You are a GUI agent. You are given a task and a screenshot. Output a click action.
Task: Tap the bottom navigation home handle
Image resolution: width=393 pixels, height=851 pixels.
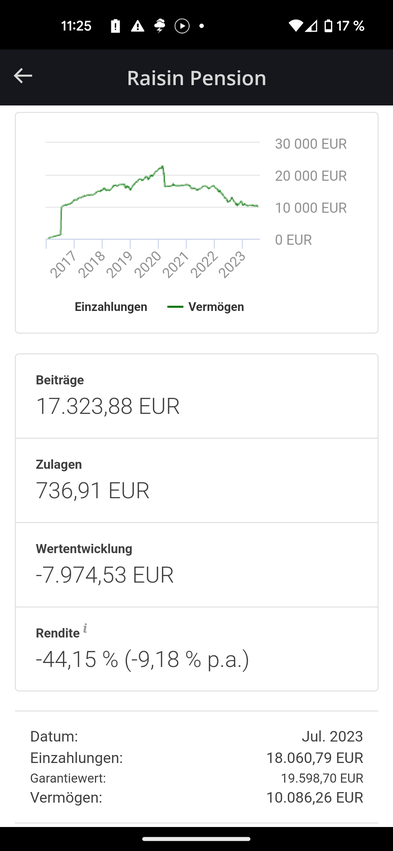pyautogui.click(x=196, y=839)
